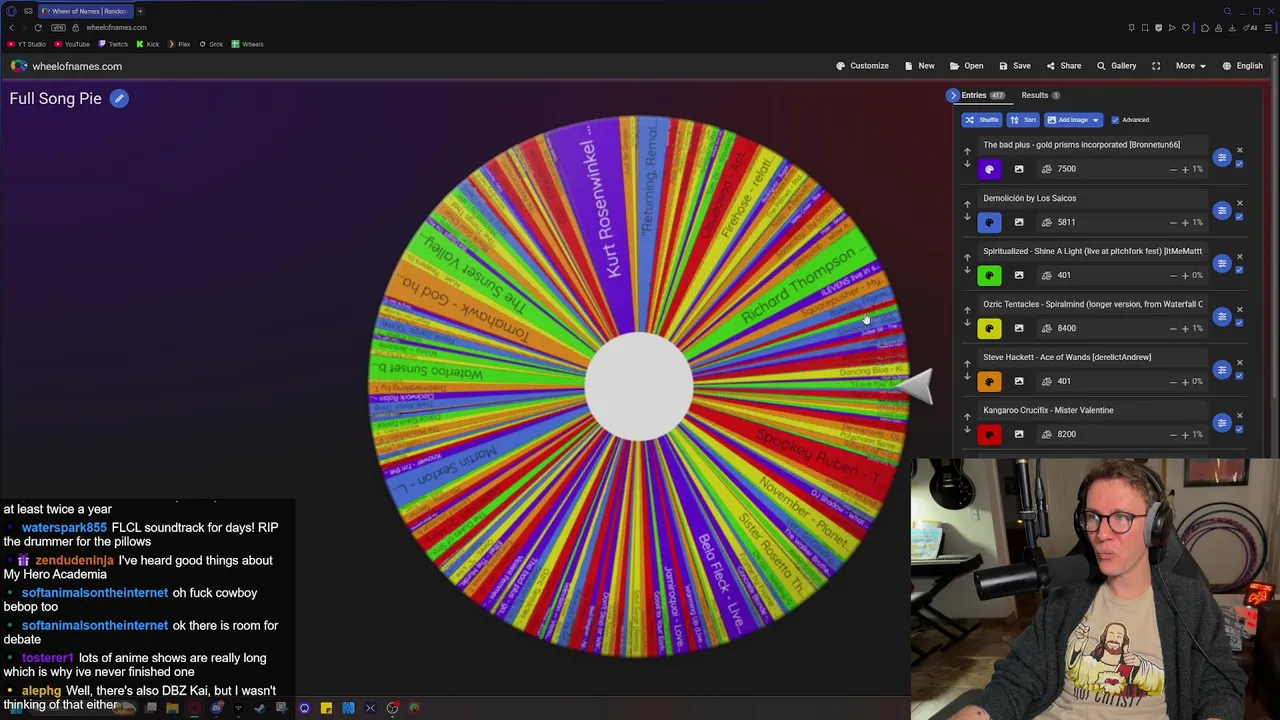Open entry options for The bad plus
The image size is (1280, 720).
coord(1221,157)
